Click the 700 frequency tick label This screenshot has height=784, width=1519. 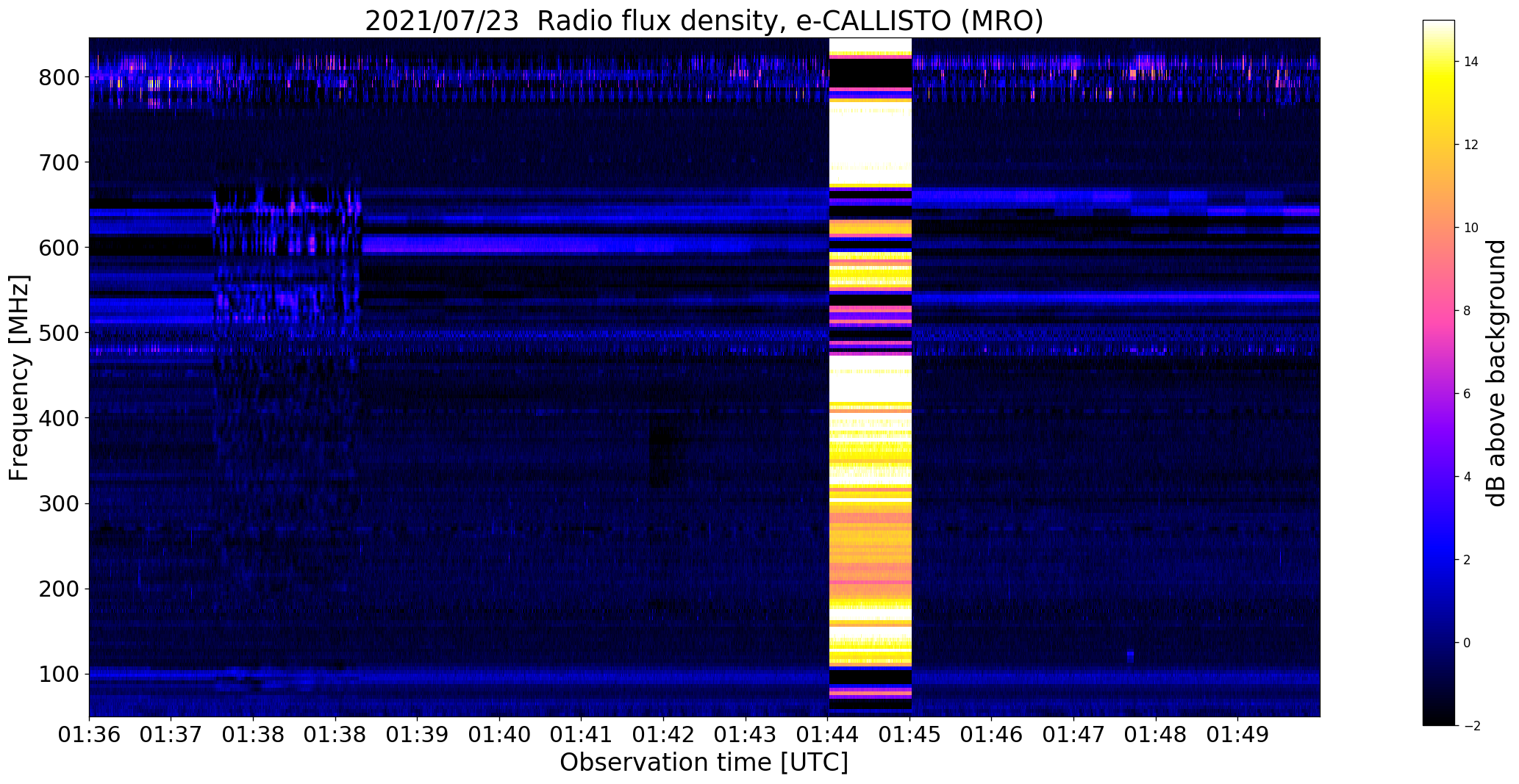coord(57,162)
